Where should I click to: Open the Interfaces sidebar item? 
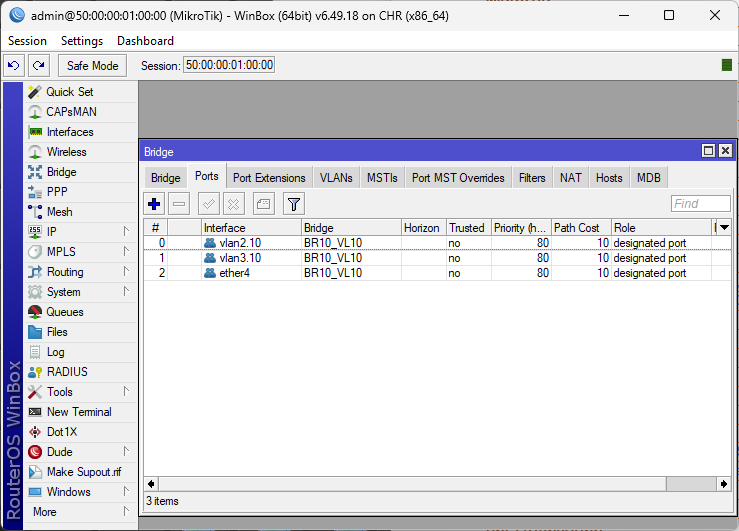click(x=69, y=132)
